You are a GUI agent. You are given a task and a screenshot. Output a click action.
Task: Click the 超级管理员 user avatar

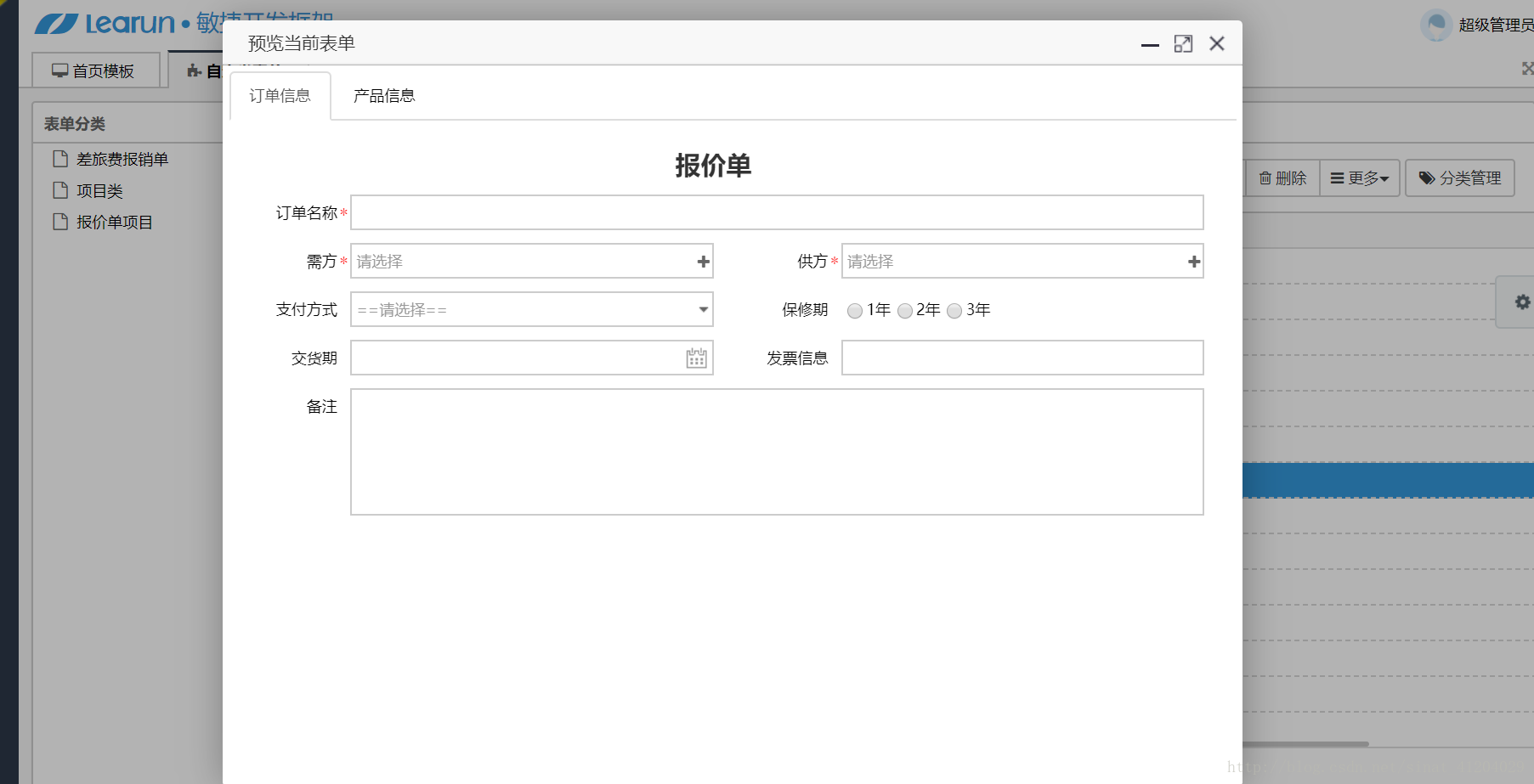(x=1436, y=25)
